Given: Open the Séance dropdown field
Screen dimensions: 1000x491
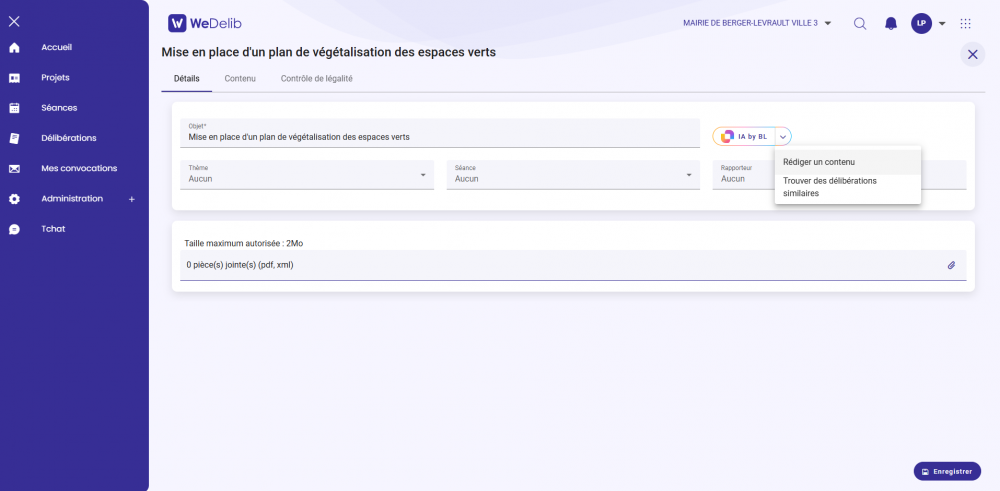Looking at the screenshot, I should (689, 175).
